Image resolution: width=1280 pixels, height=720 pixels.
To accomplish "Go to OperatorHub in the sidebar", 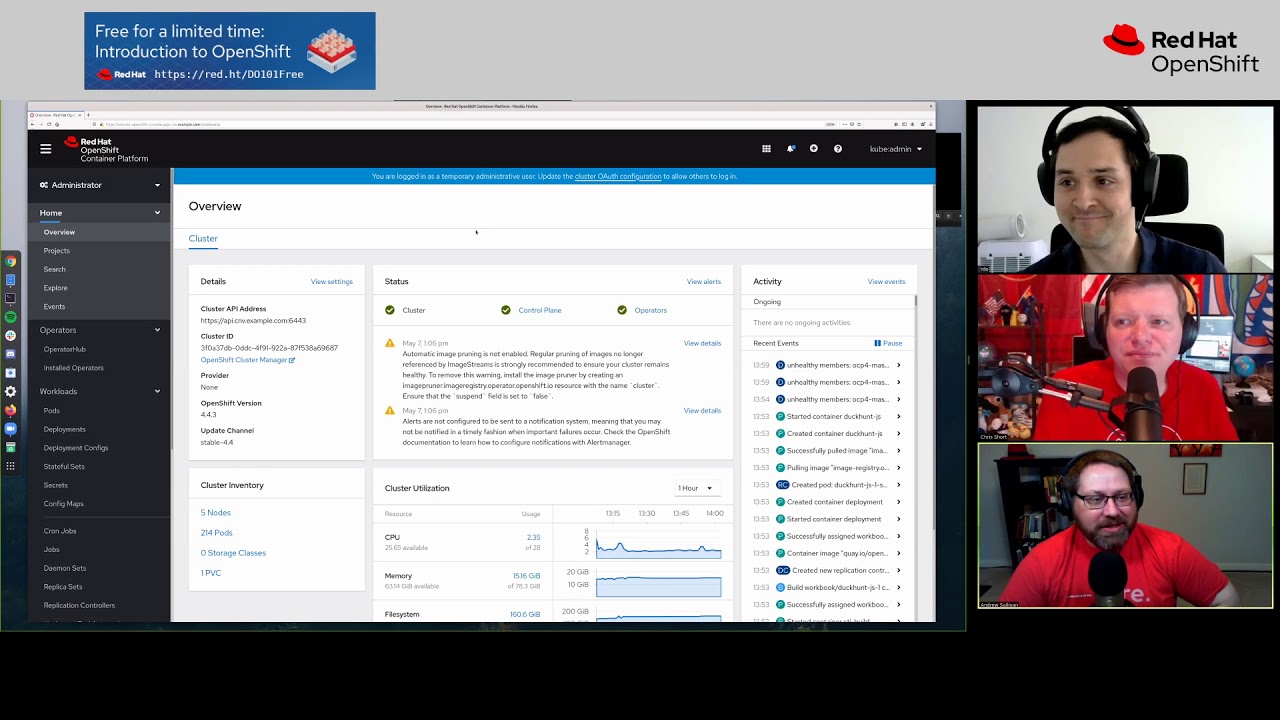I will coord(65,349).
